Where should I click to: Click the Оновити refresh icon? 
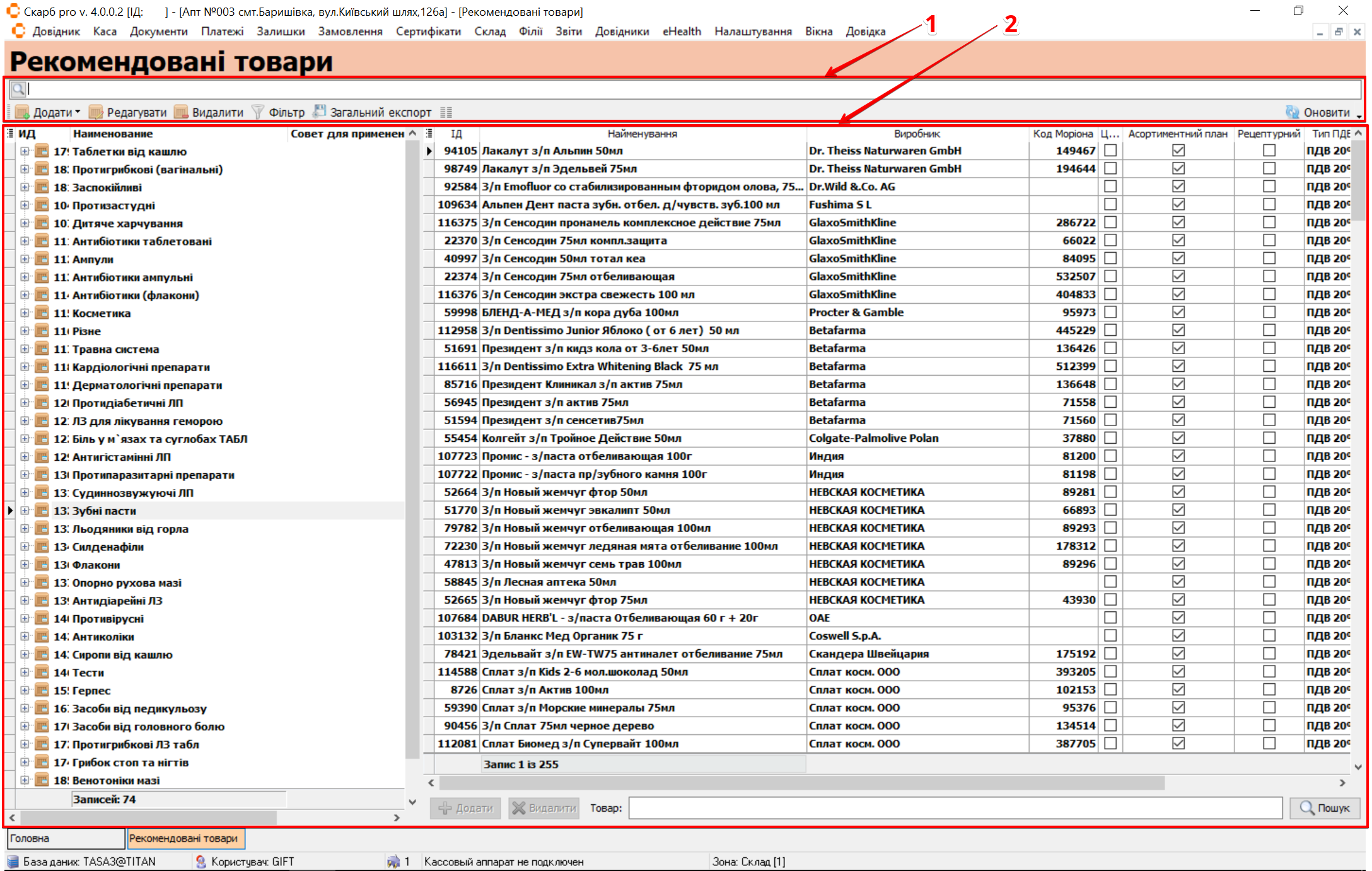pos(1293,112)
